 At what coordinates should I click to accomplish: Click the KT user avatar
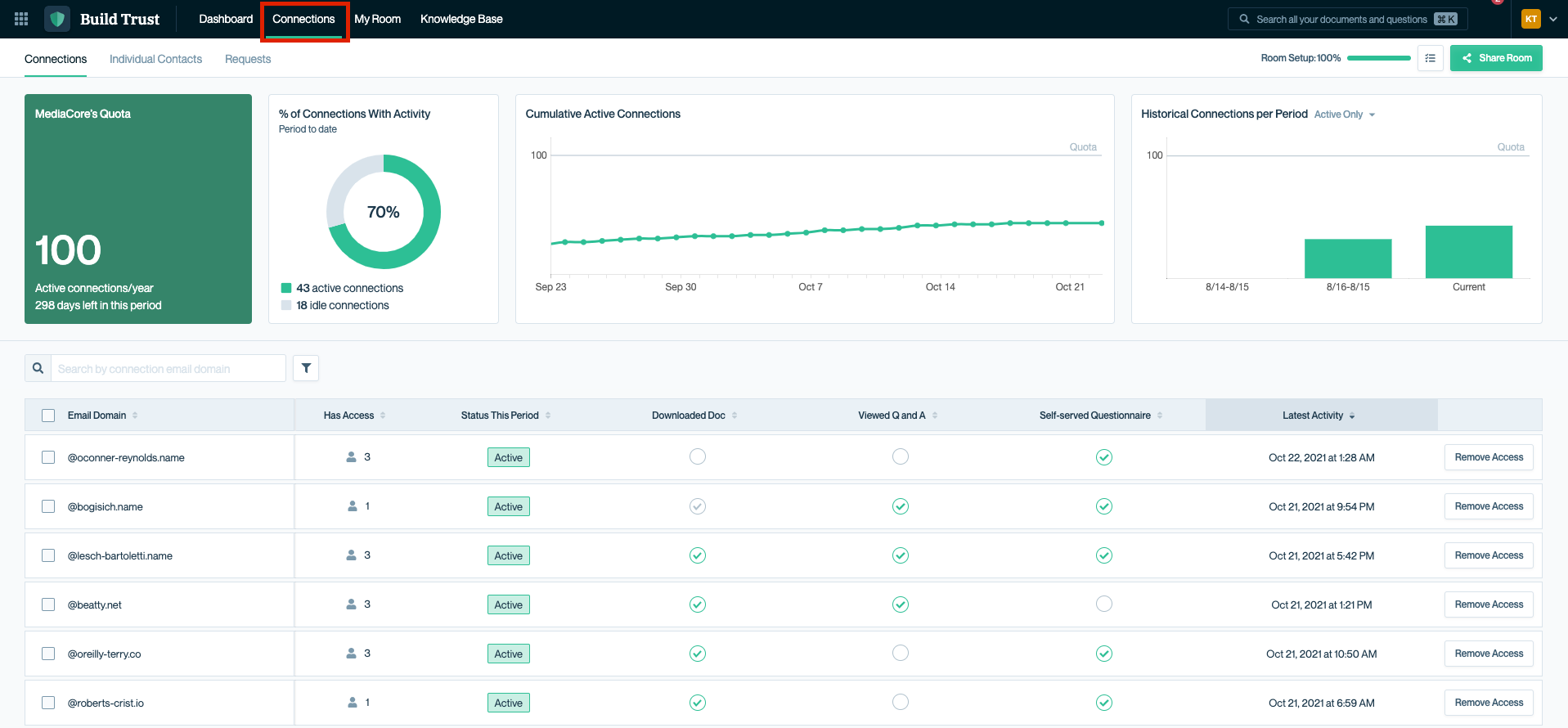click(x=1530, y=19)
